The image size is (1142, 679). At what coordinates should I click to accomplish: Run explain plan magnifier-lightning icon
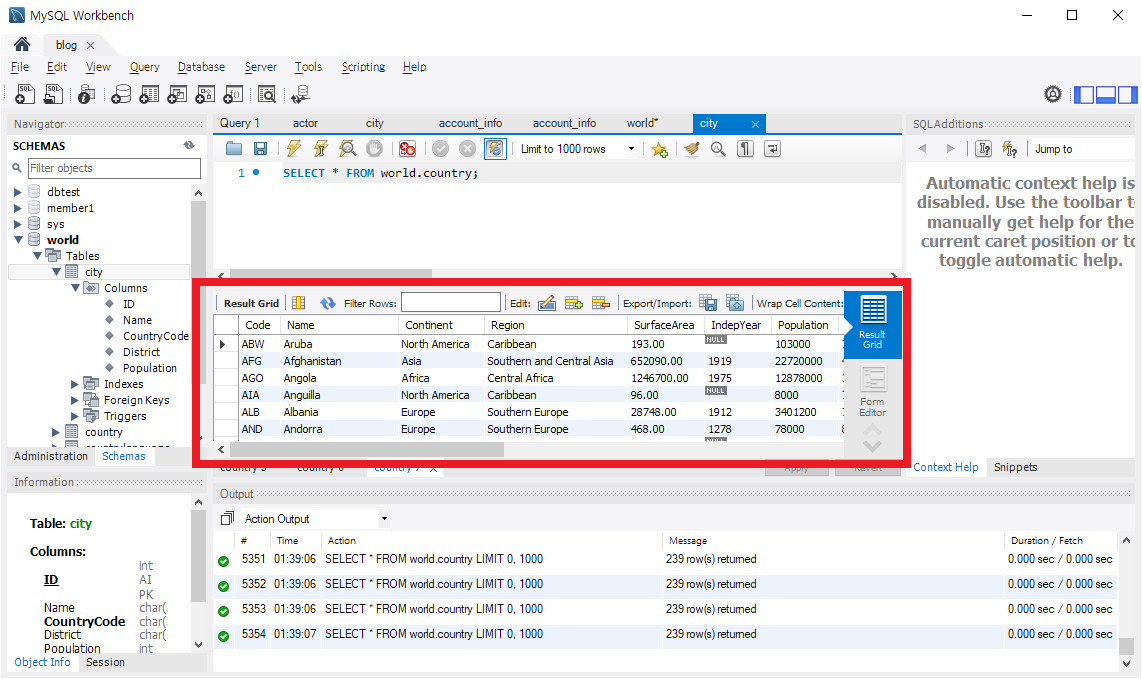click(x=347, y=149)
